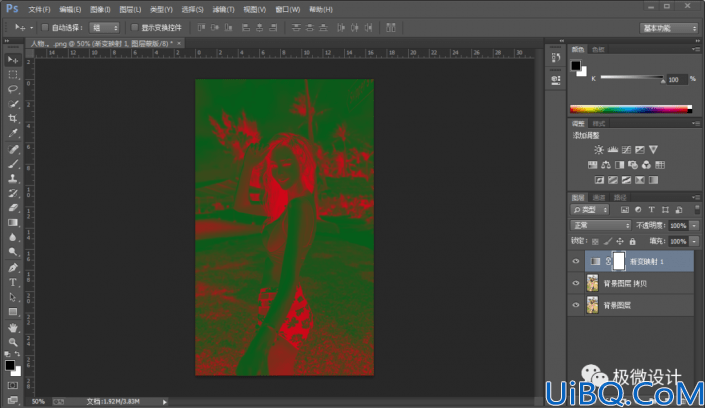The width and height of the screenshot is (705, 408).
Task: Open the 图像(I) menu
Action: (100, 9)
